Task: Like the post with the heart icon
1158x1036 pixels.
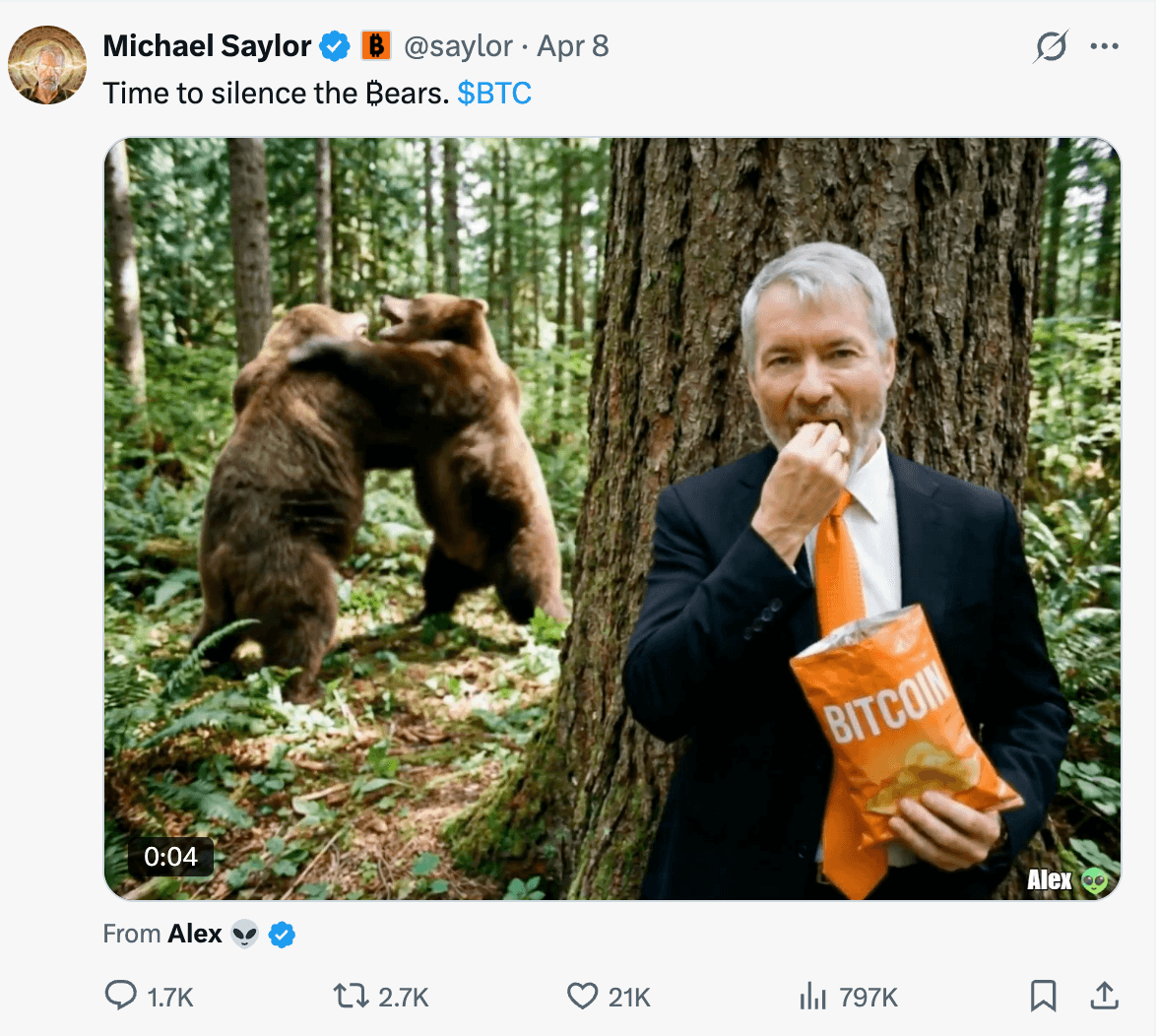Action: tap(582, 996)
